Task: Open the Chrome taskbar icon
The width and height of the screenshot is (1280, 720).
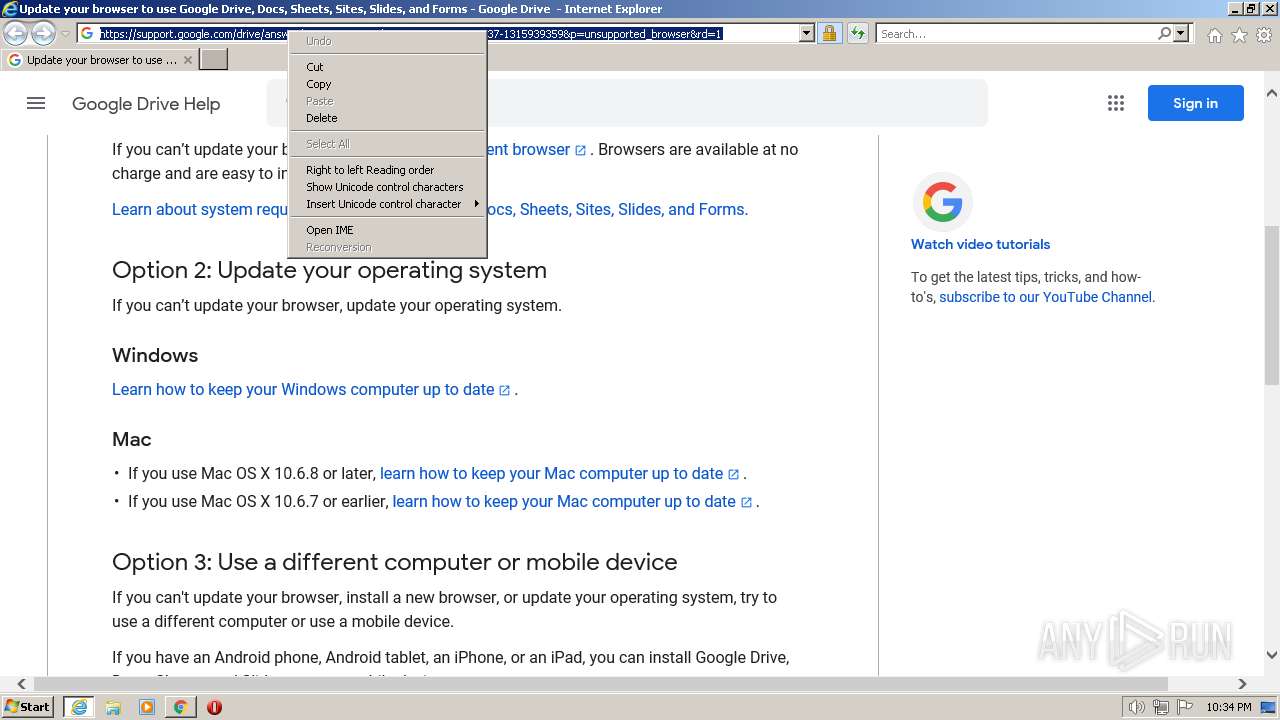Action: click(x=180, y=707)
